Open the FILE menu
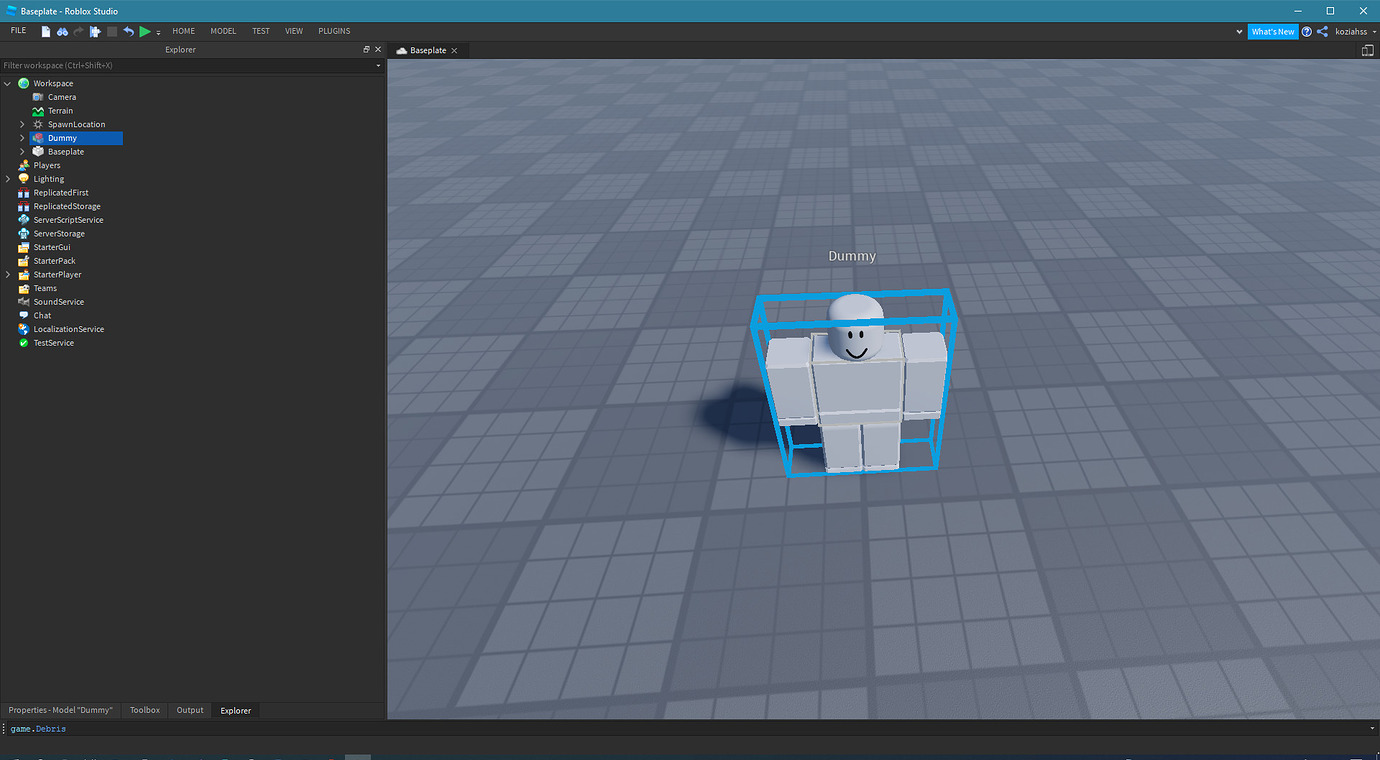 [17, 30]
